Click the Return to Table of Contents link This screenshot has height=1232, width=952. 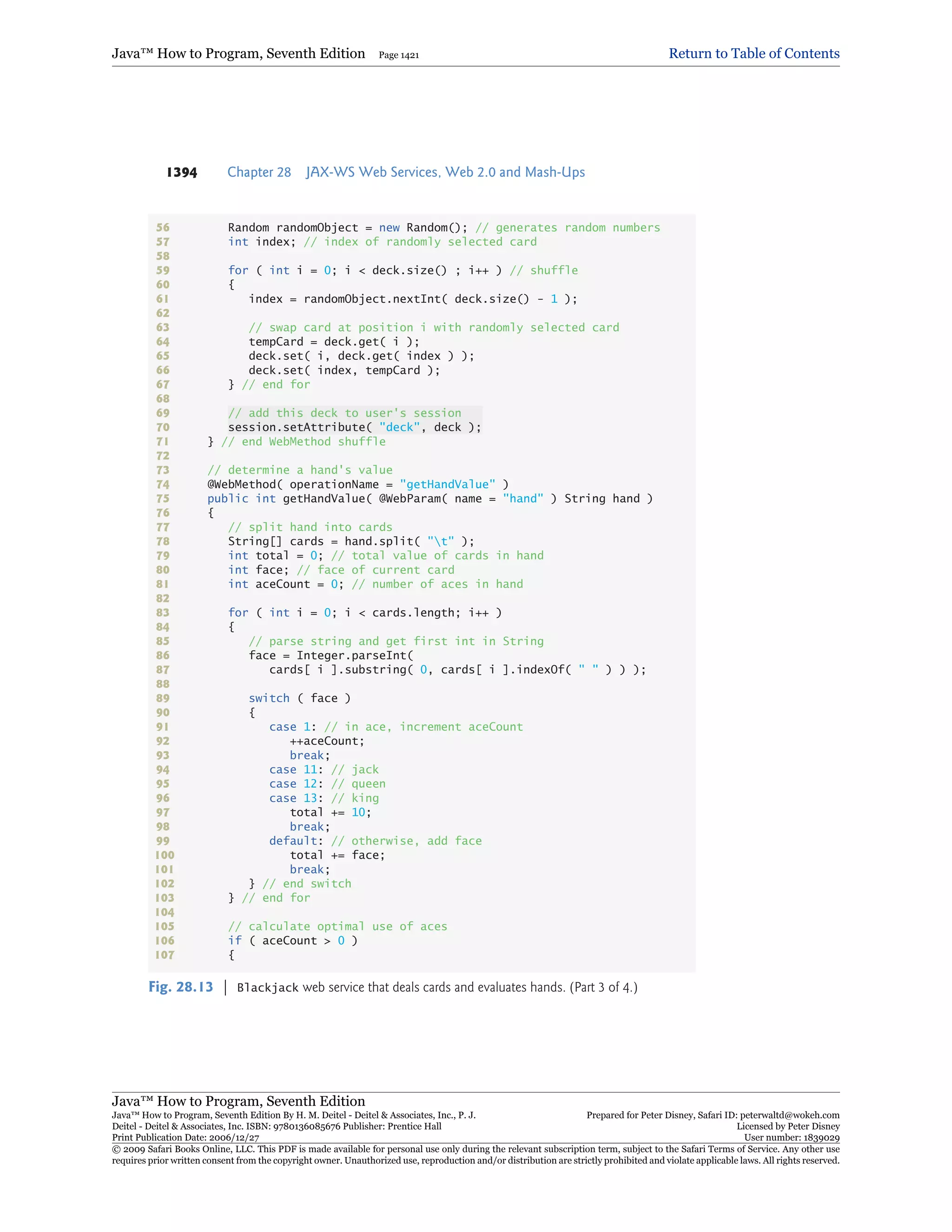coord(754,53)
